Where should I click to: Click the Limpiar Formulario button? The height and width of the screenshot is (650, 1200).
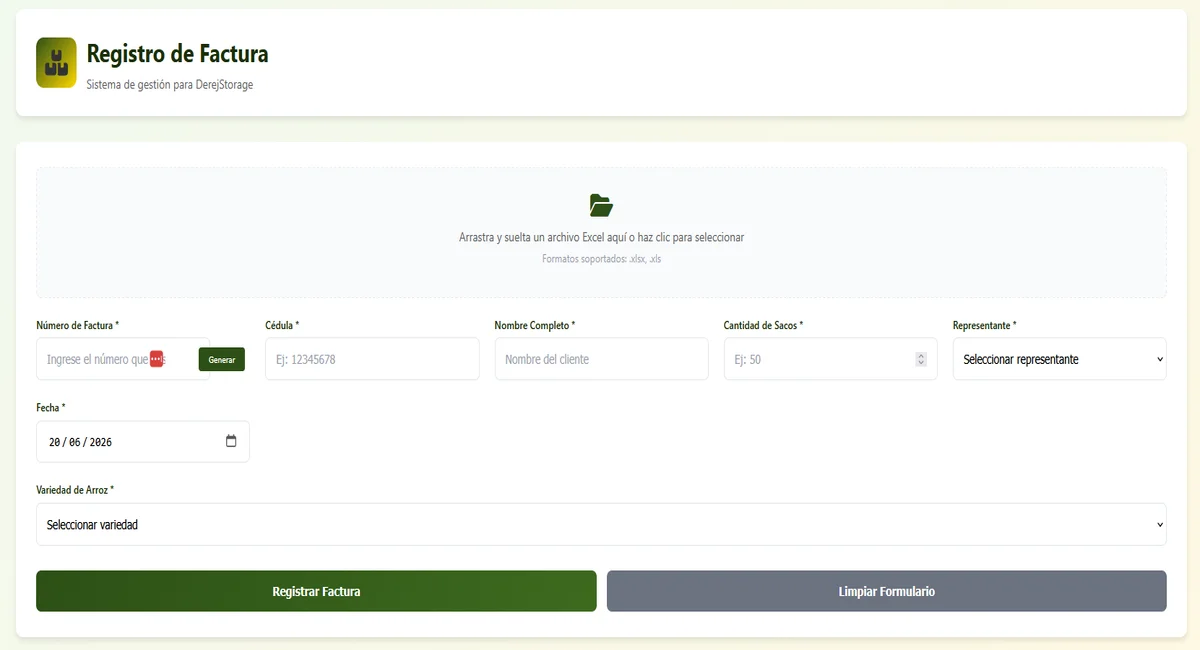(887, 591)
